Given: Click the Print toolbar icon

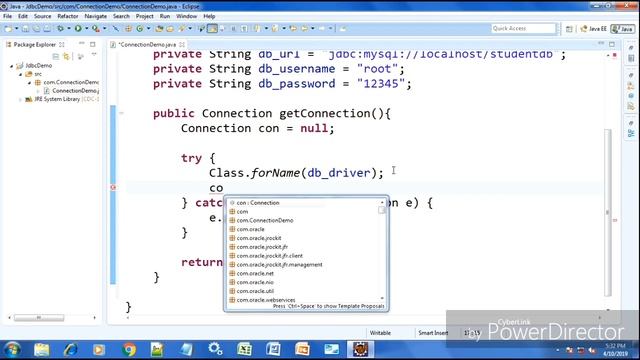Looking at the screenshot, I should 47,29.
